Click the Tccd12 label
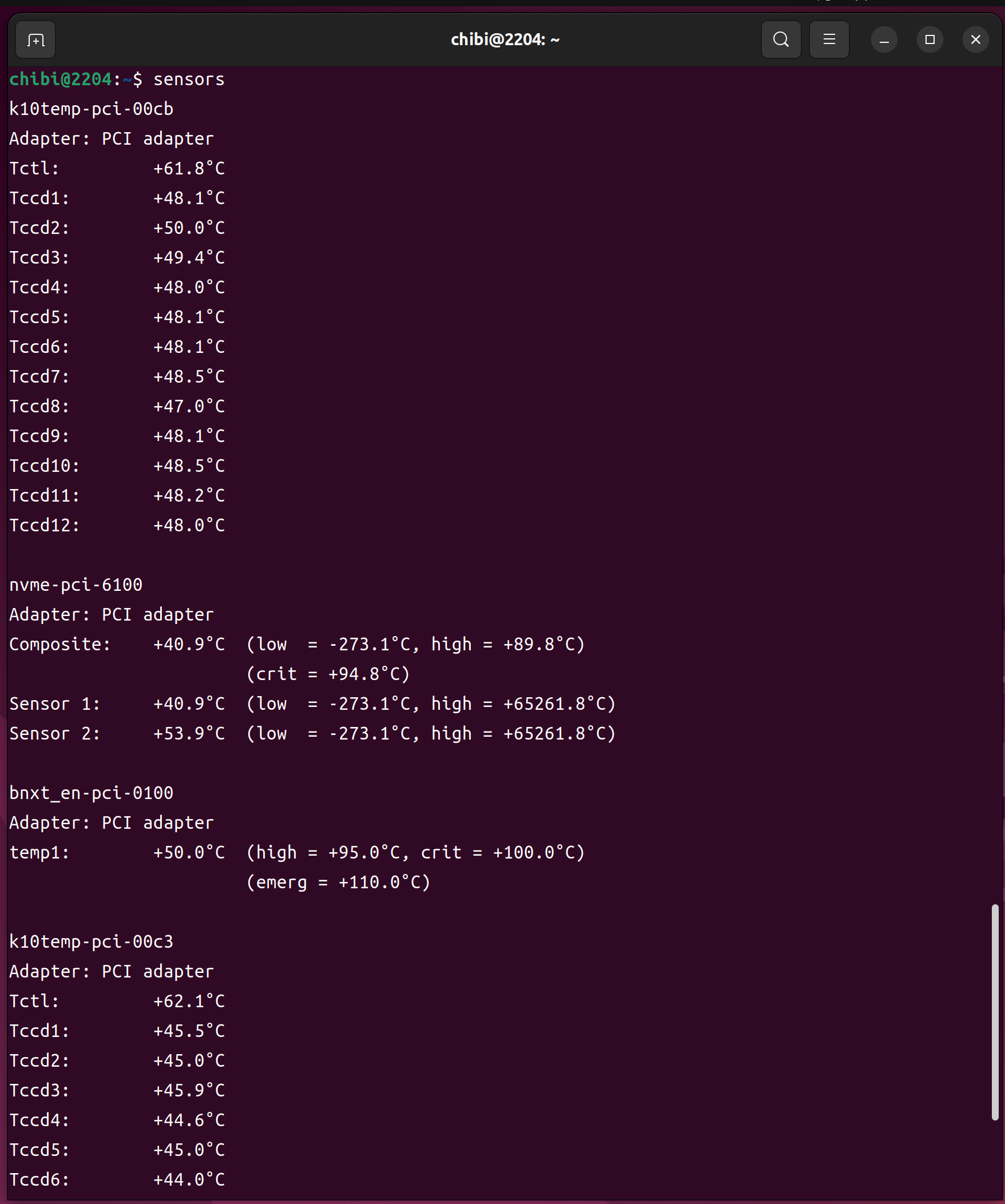The image size is (1005, 1204). tap(44, 526)
